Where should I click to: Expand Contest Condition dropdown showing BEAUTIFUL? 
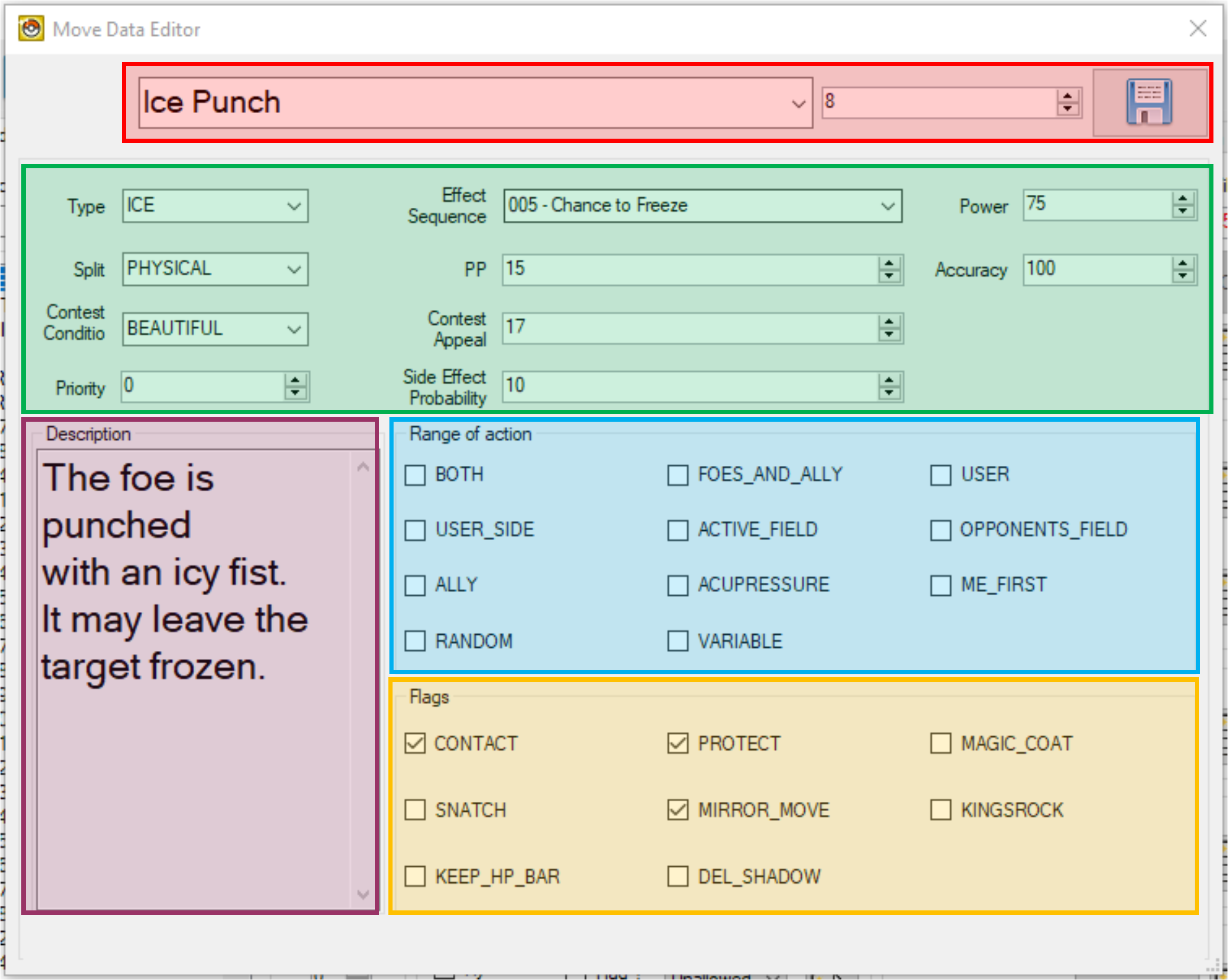[294, 329]
